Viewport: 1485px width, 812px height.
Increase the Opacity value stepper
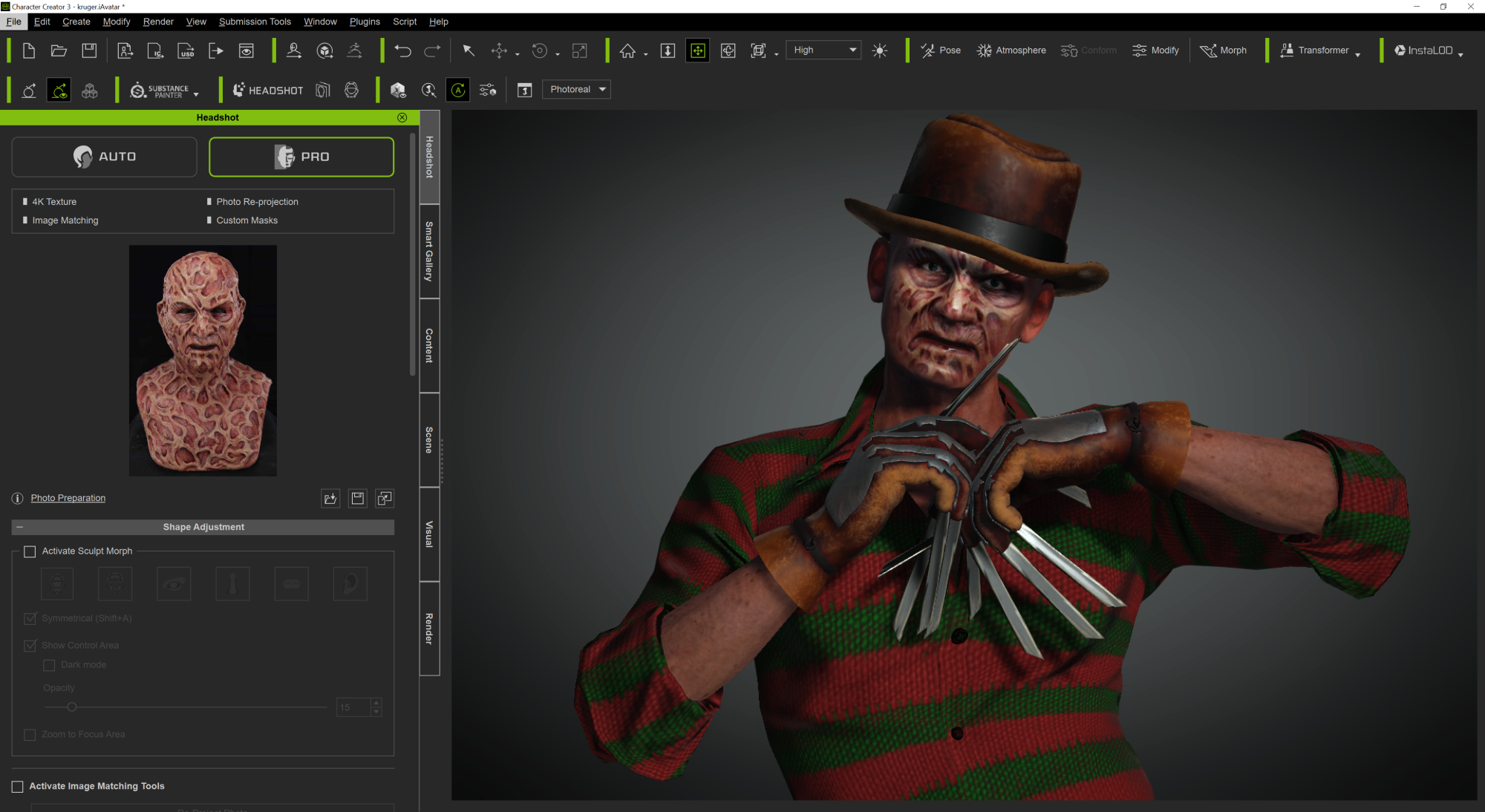point(376,703)
